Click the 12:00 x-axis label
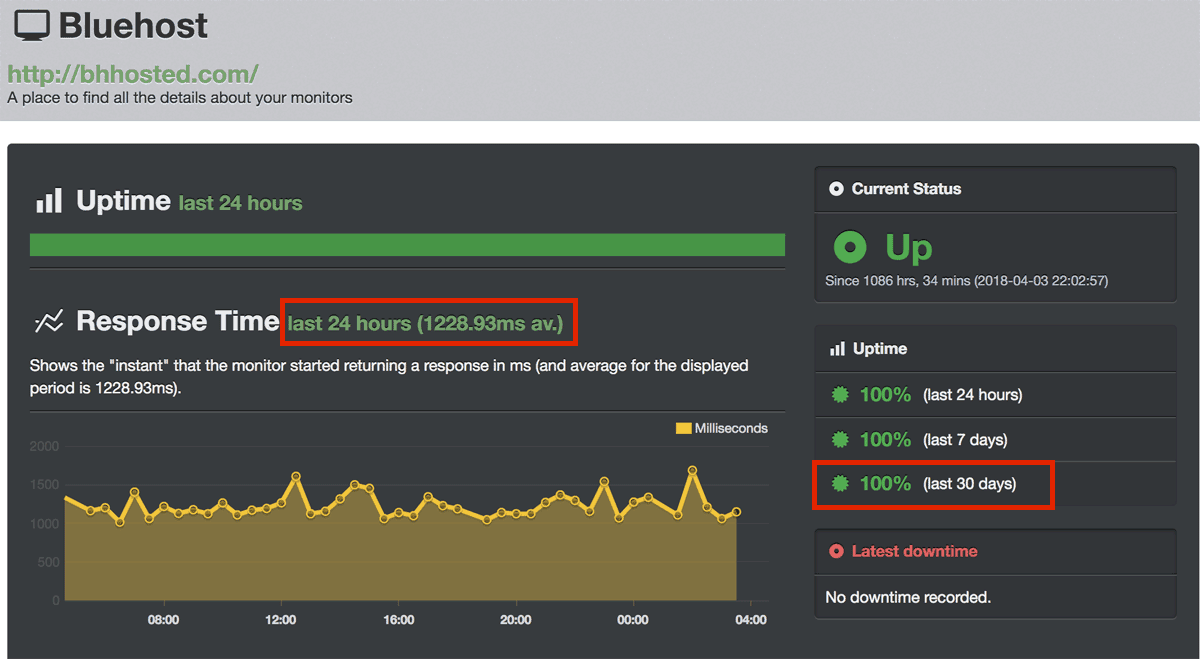The image size is (1200, 659). (281, 620)
